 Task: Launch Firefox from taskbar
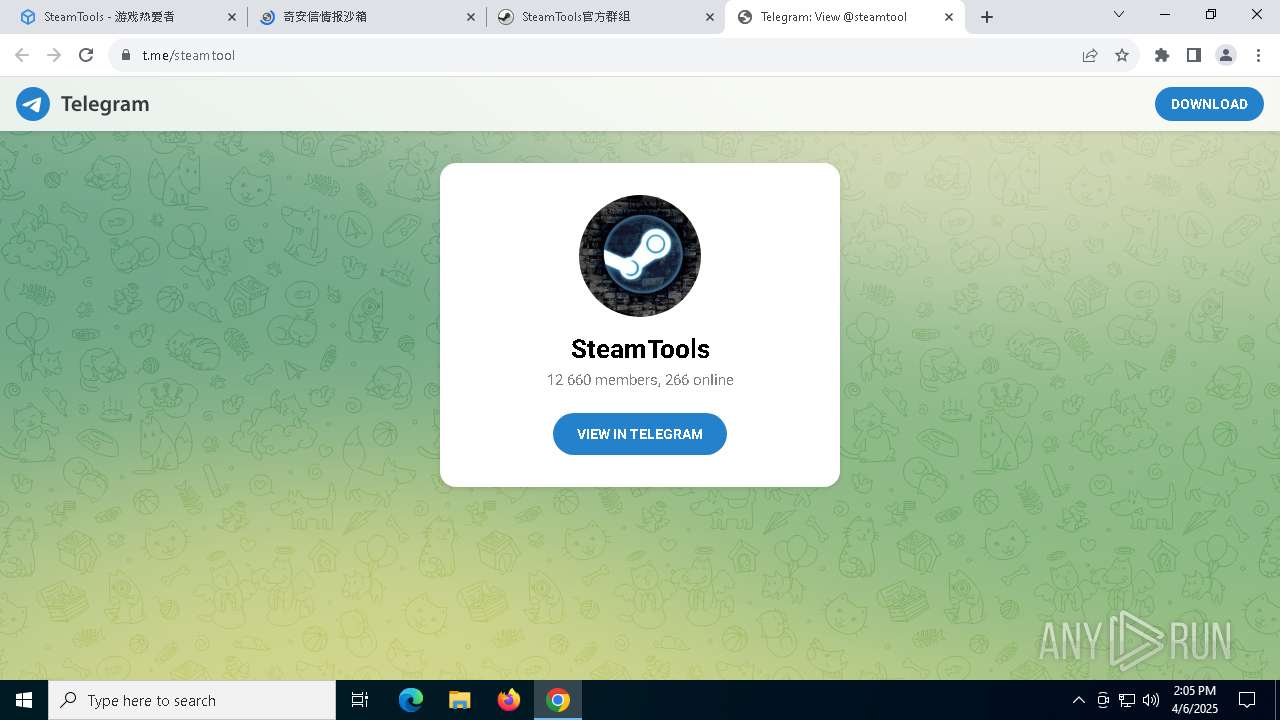509,700
